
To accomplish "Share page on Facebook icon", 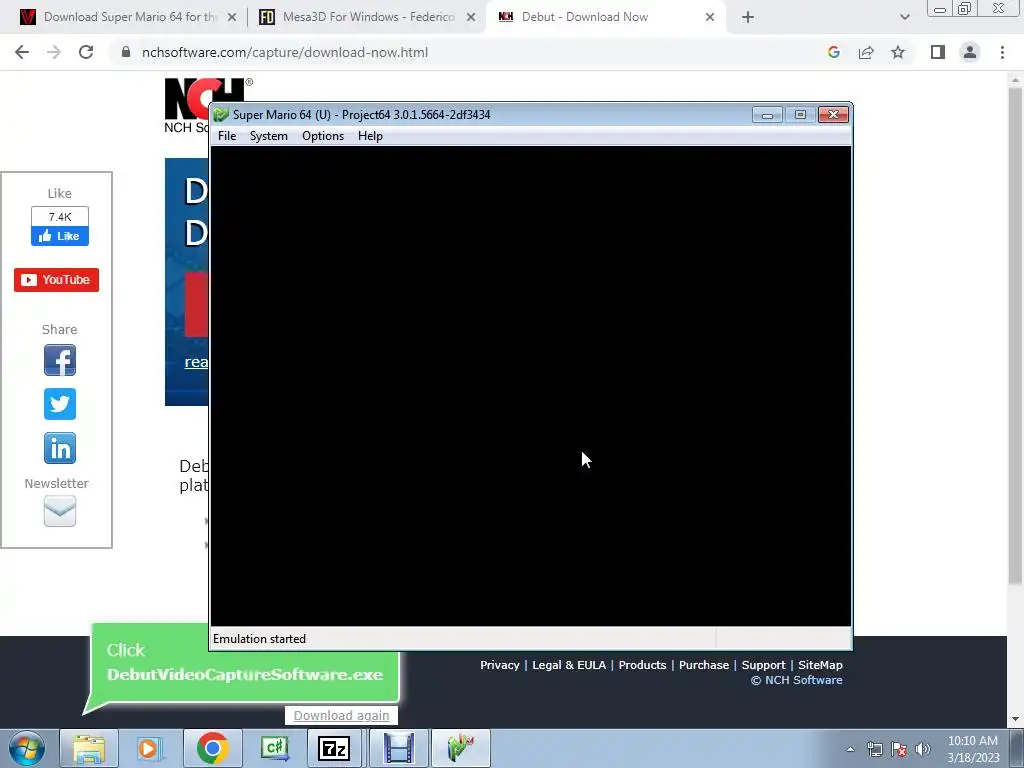I will (59, 360).
